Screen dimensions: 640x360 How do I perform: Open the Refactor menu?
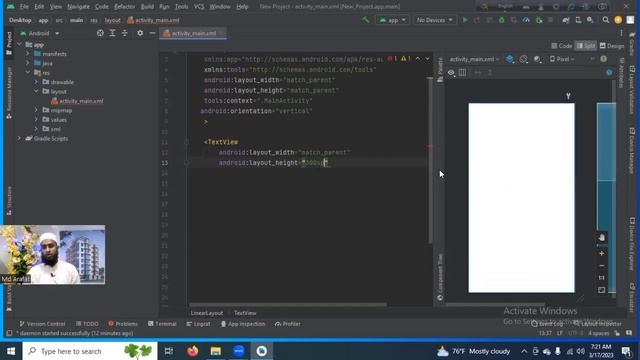coord(124,7)
